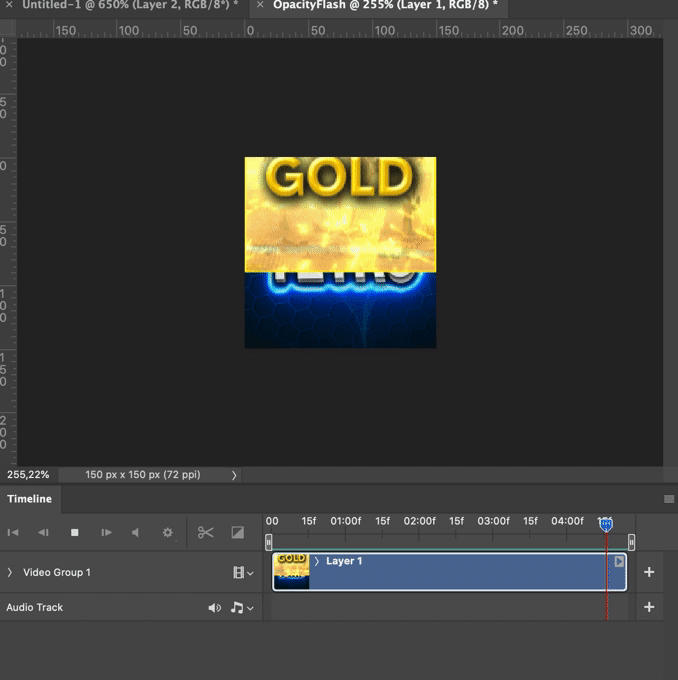The image size is (678, 680).
Task: Step back to previous frame
Action: (x=43, y=532)
